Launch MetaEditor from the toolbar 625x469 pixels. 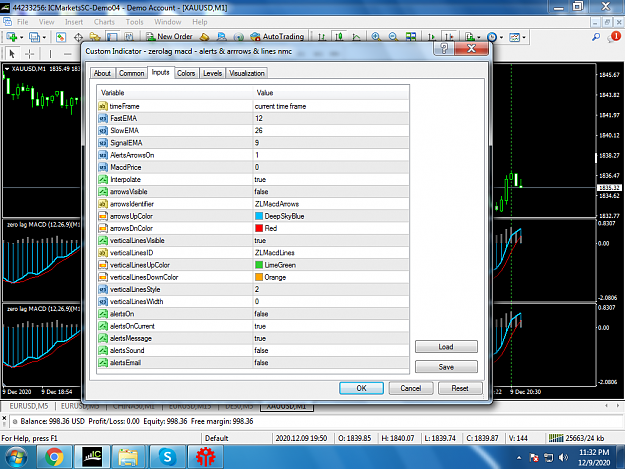click(204, 37)
